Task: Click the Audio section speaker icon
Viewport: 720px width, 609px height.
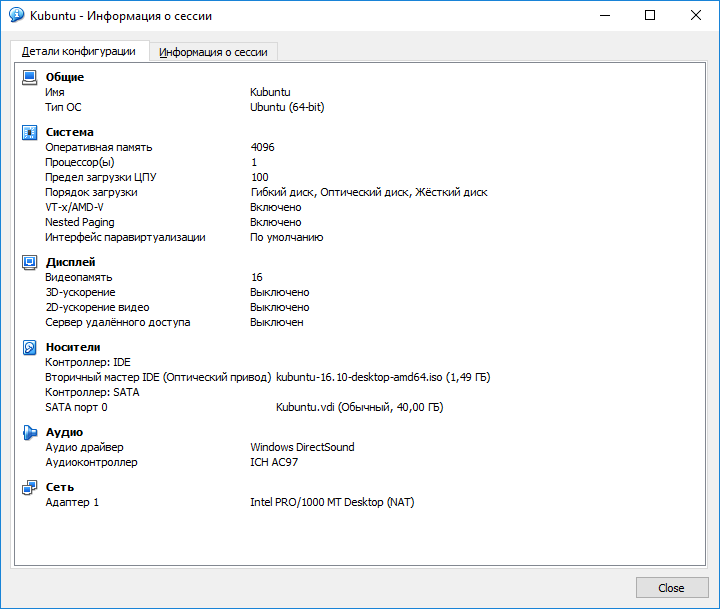Action: (x=29, y=433)
